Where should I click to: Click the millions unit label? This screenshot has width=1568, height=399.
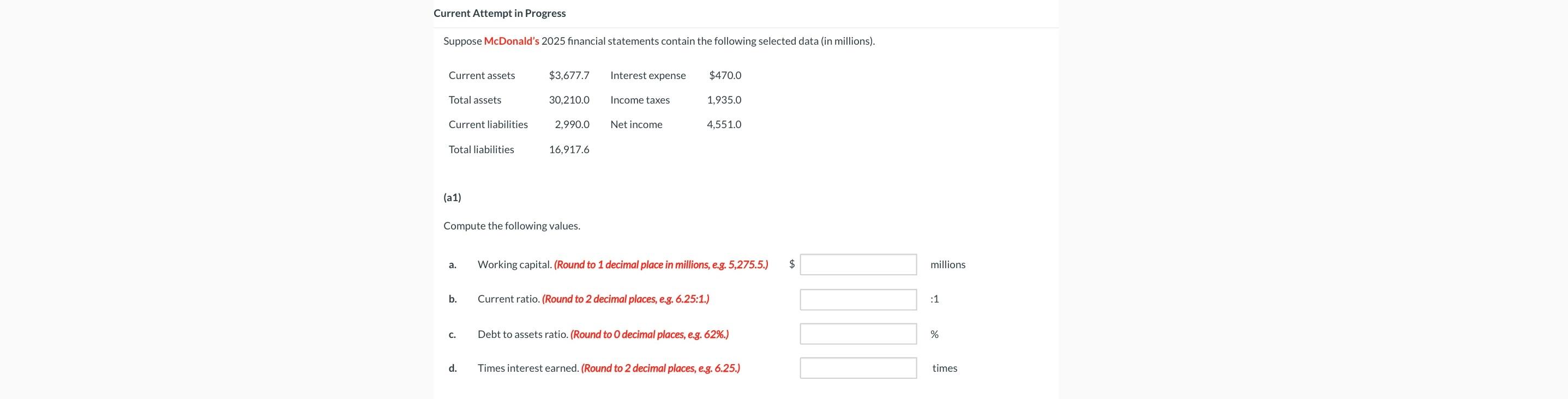click(948, 264)
